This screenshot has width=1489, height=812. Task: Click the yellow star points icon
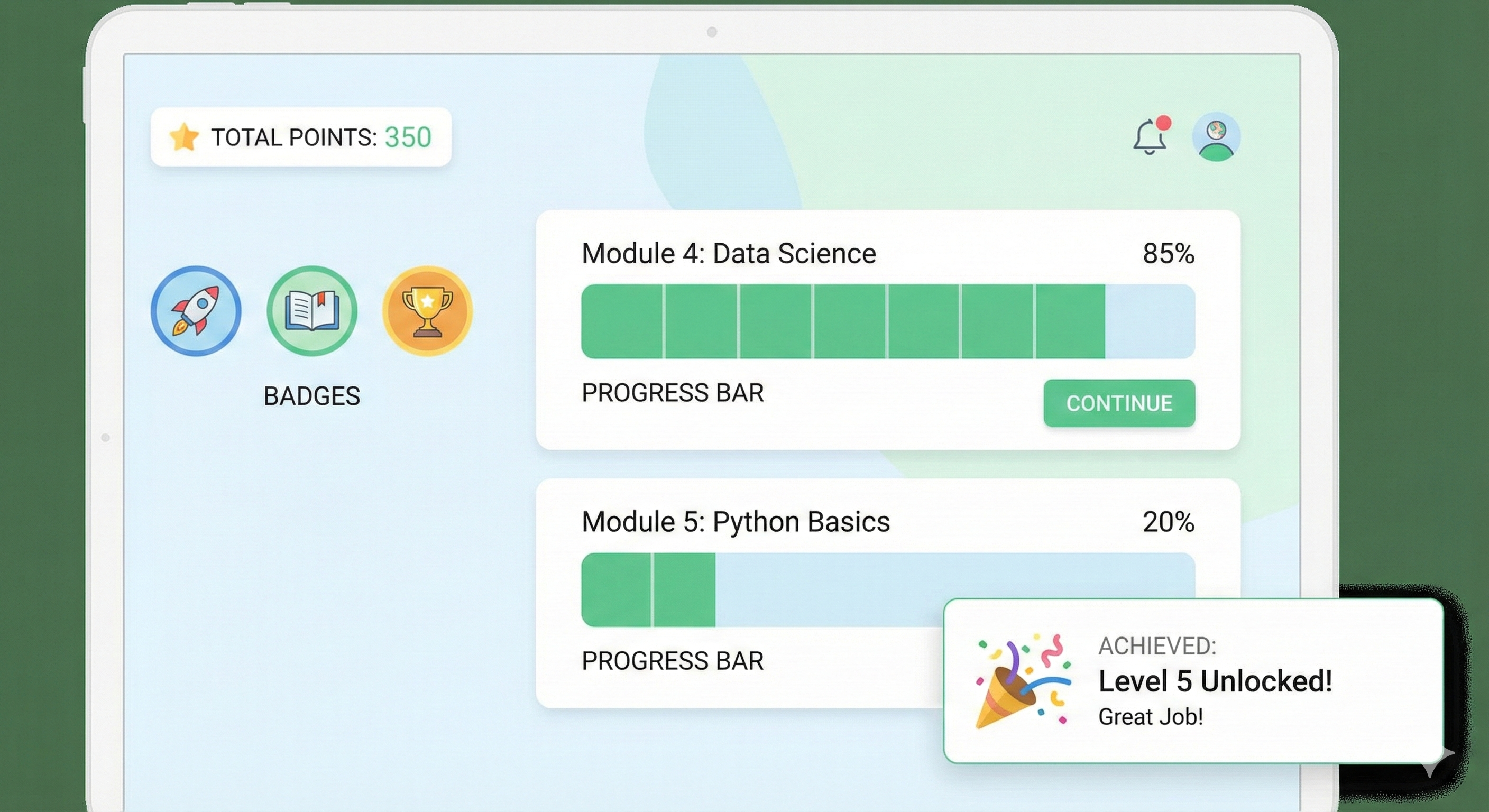click(184, 137)
